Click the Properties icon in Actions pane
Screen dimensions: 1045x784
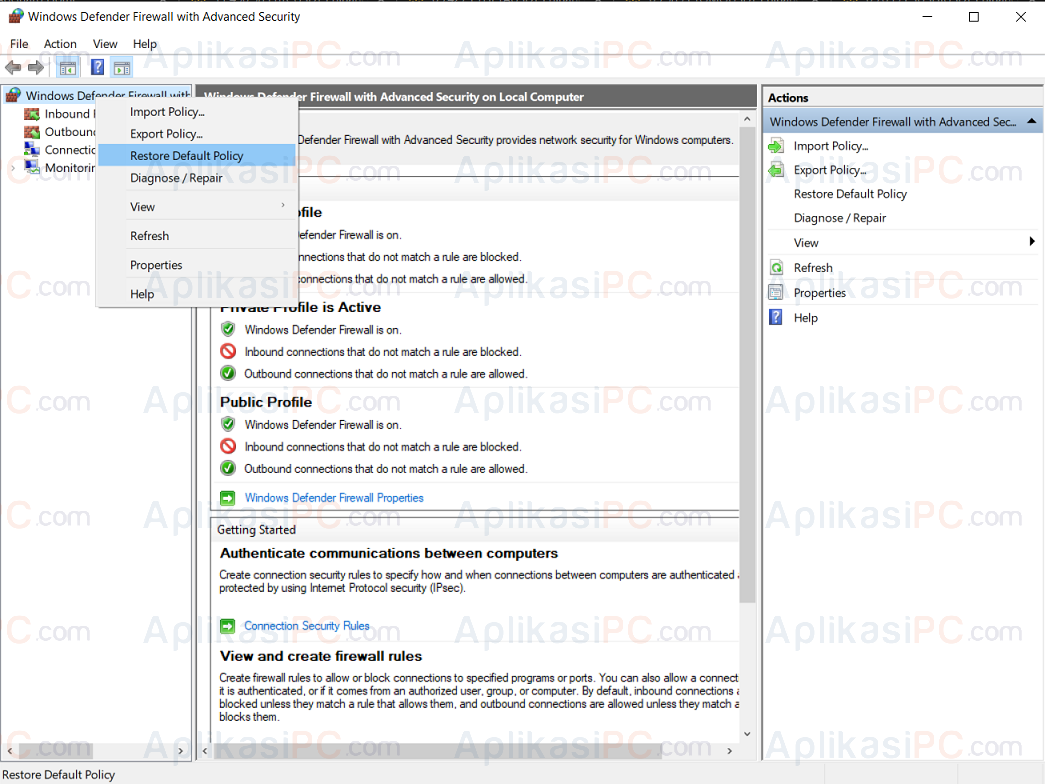[776, 293]
